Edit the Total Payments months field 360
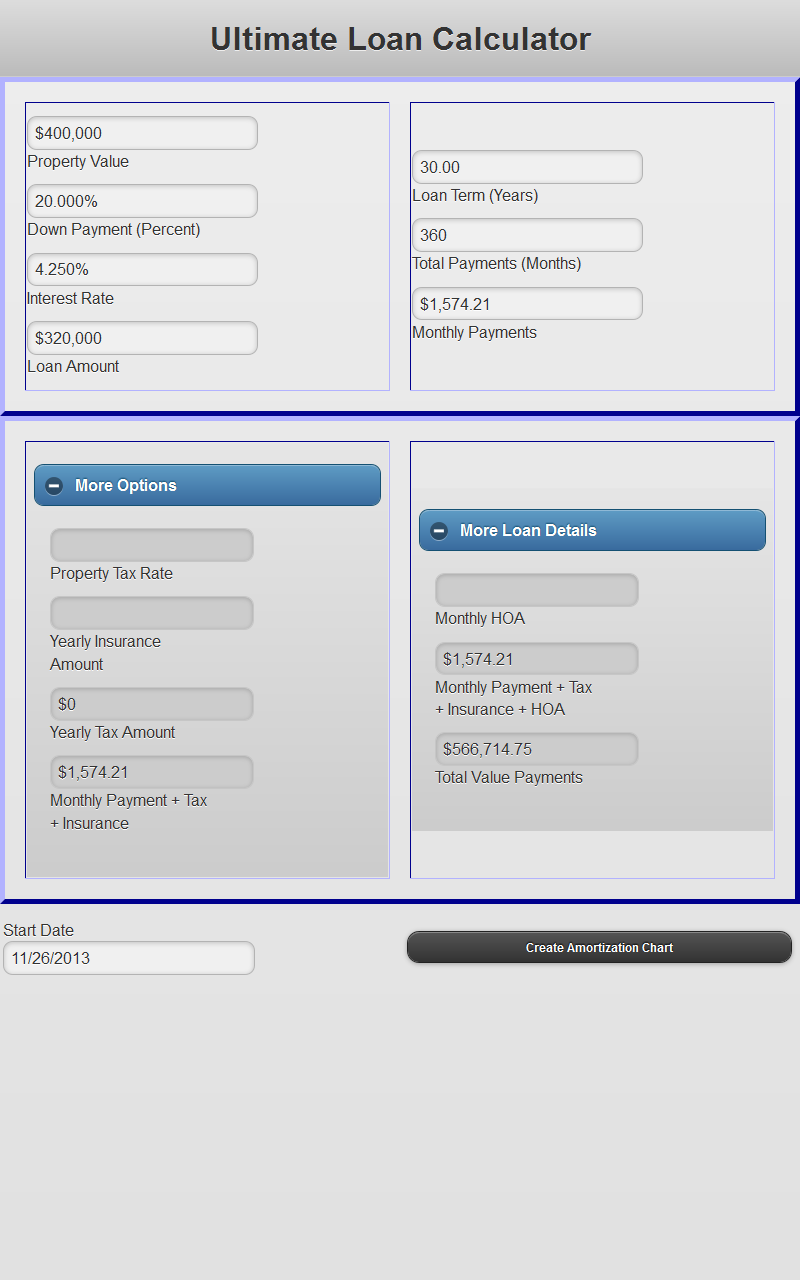 click(527, 235)
